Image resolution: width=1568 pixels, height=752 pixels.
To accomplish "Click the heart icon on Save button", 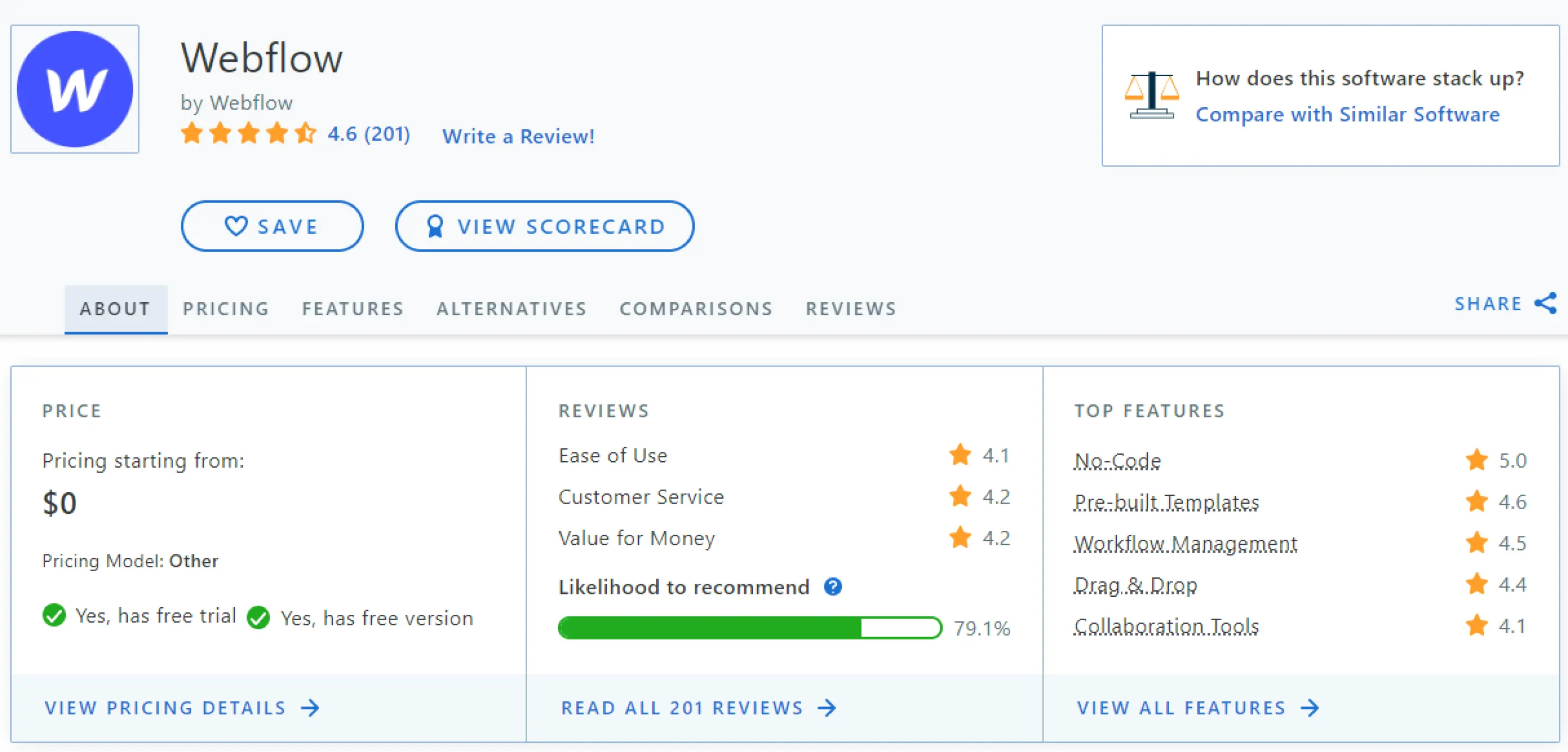I will pos(236,226).
